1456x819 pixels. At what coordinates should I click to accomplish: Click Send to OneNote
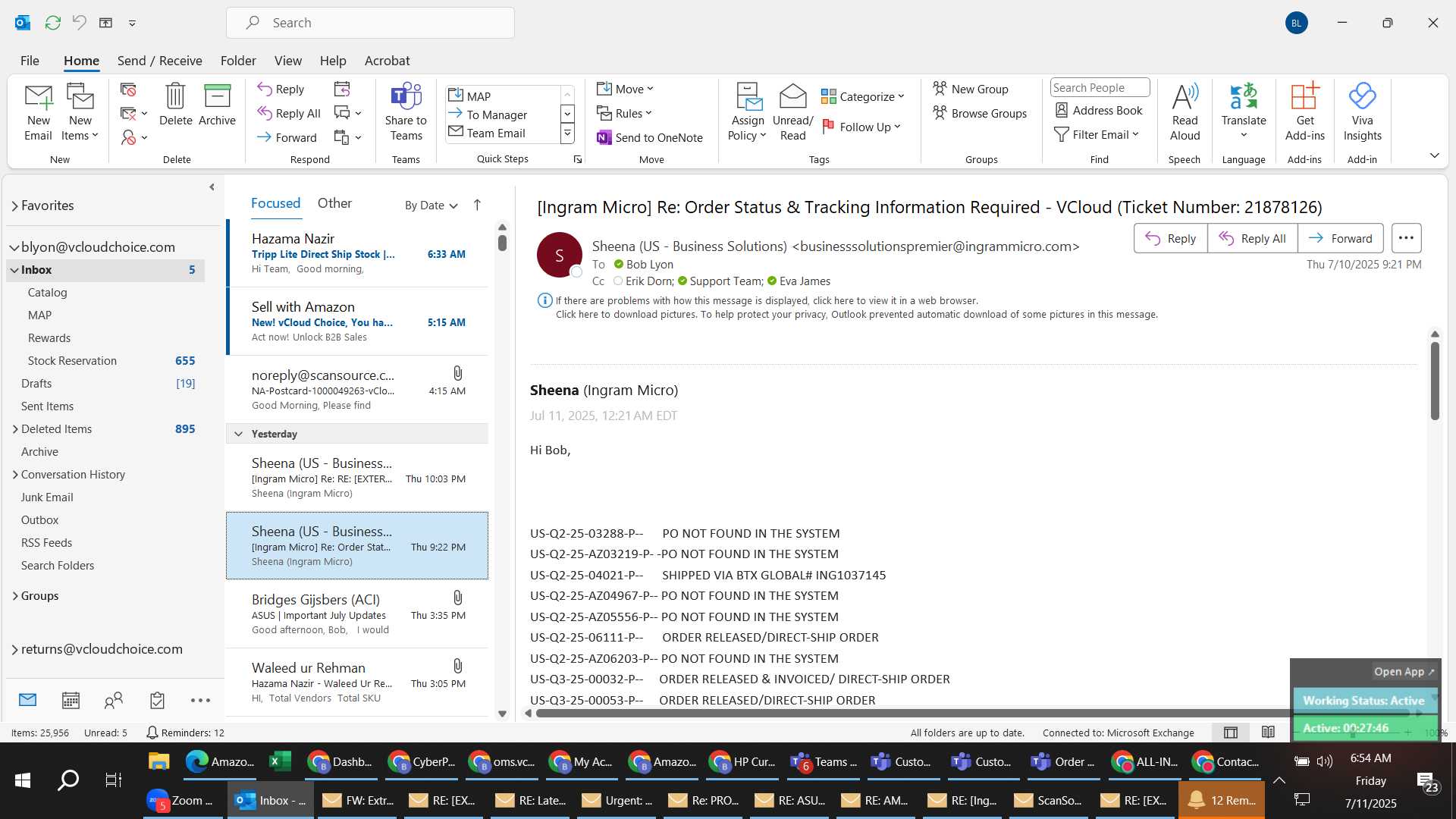click(x=650, y=137)
